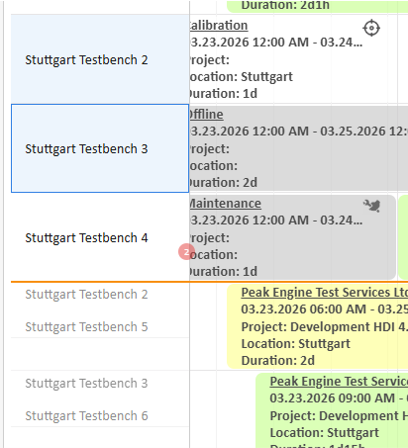The width and height of the screenshot is (408, 448).
Task: Open the Maintenance booking title
Action: (x=225, y=203)
